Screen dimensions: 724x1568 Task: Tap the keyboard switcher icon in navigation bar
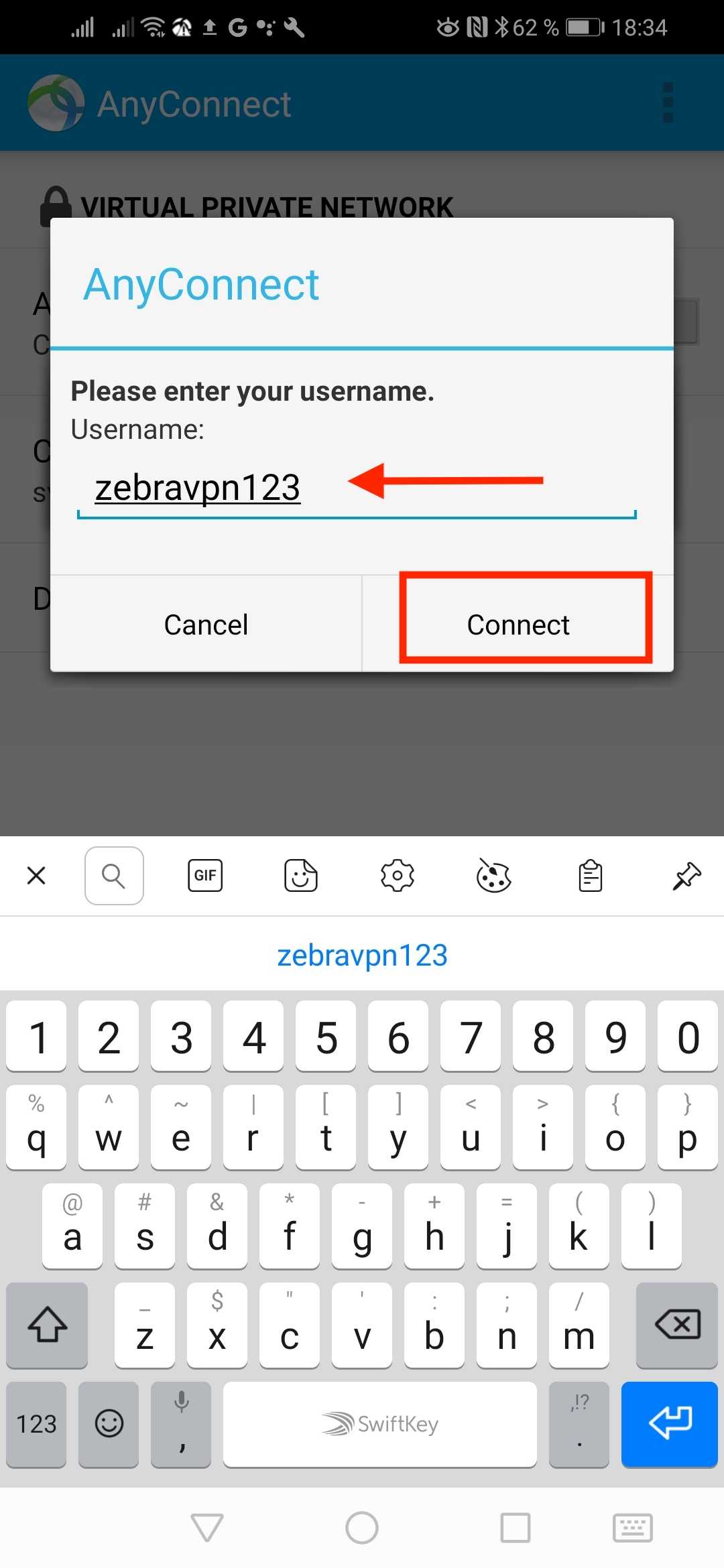633,1528
